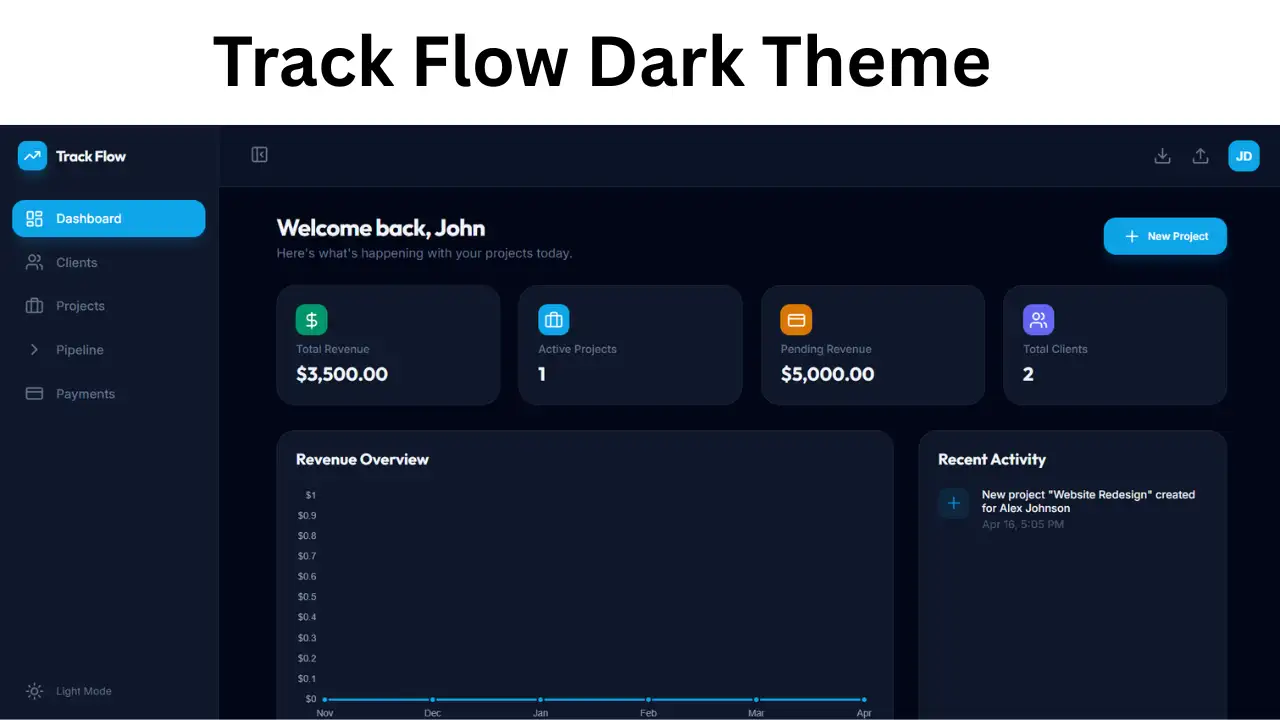Image resolution: width=1280 pixels, height=720 pixels.
Task: Click the Apr data point on chart
Action: pos(864,699)
